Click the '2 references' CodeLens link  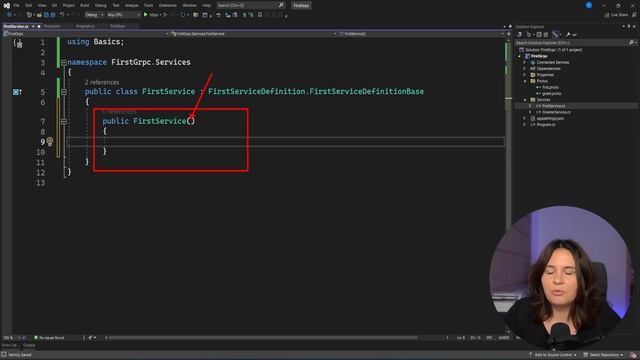tap(102, 82)
